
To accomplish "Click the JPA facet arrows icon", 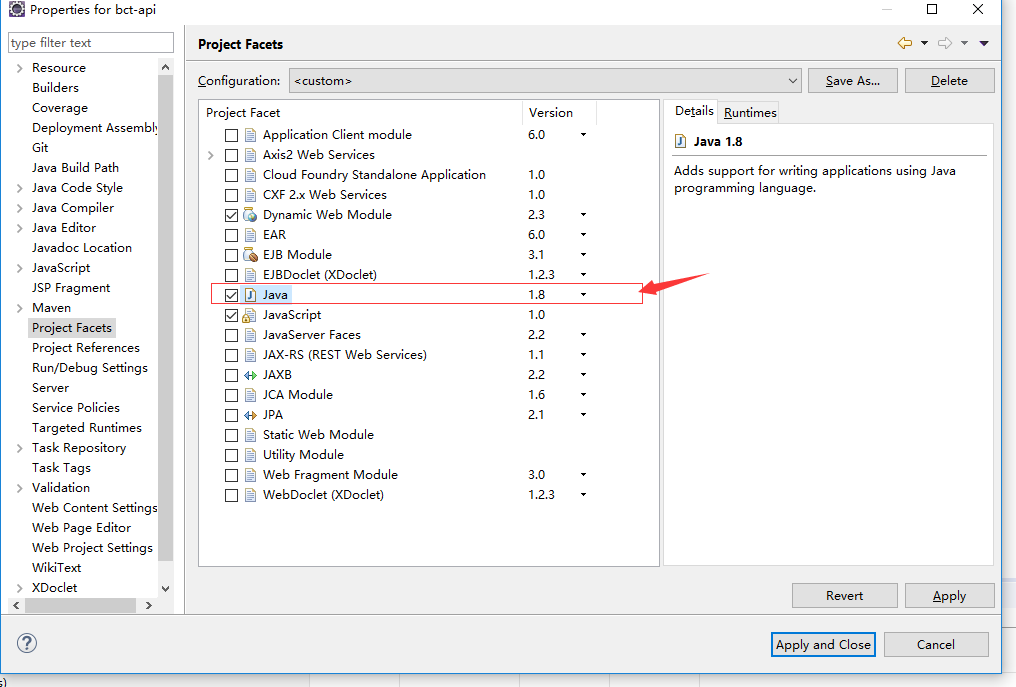I will [x=250, y=415].
